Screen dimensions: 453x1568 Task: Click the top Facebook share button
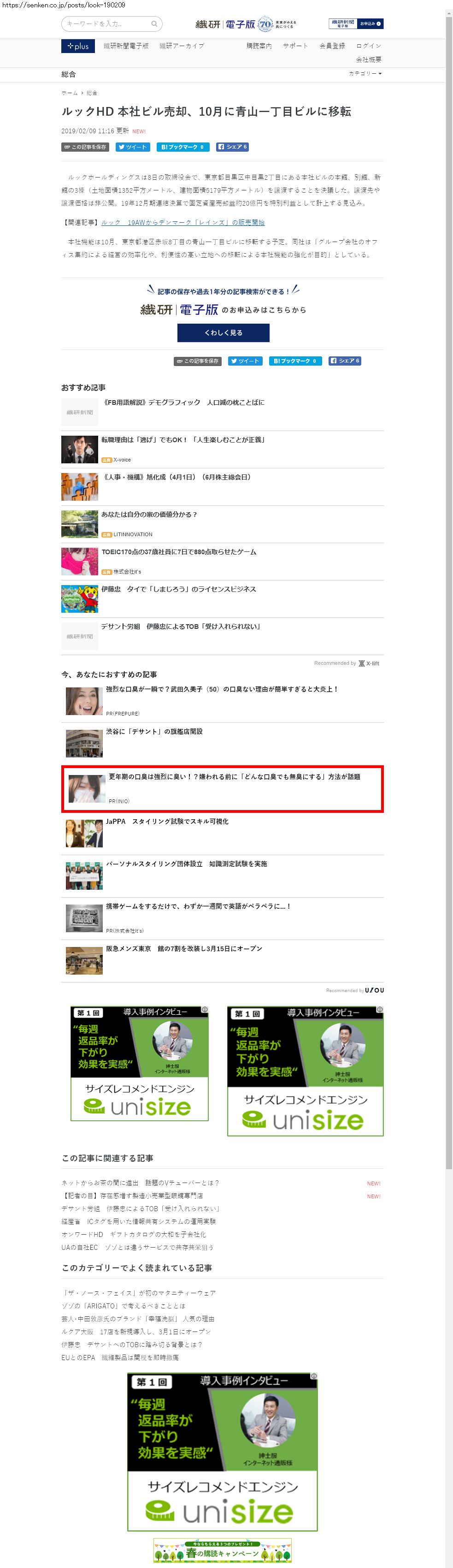click(x=232, y=147)
